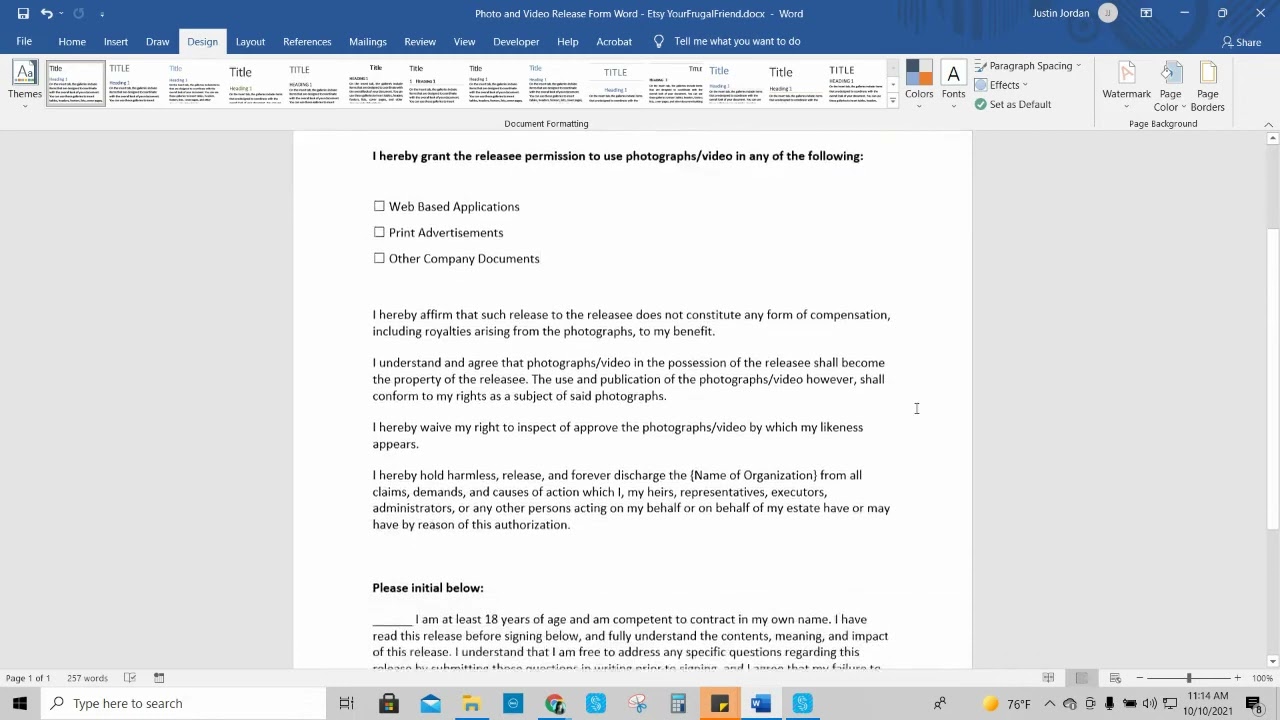
Task: Open the Mail app on taskbar
Action: [x=430, y=703]
